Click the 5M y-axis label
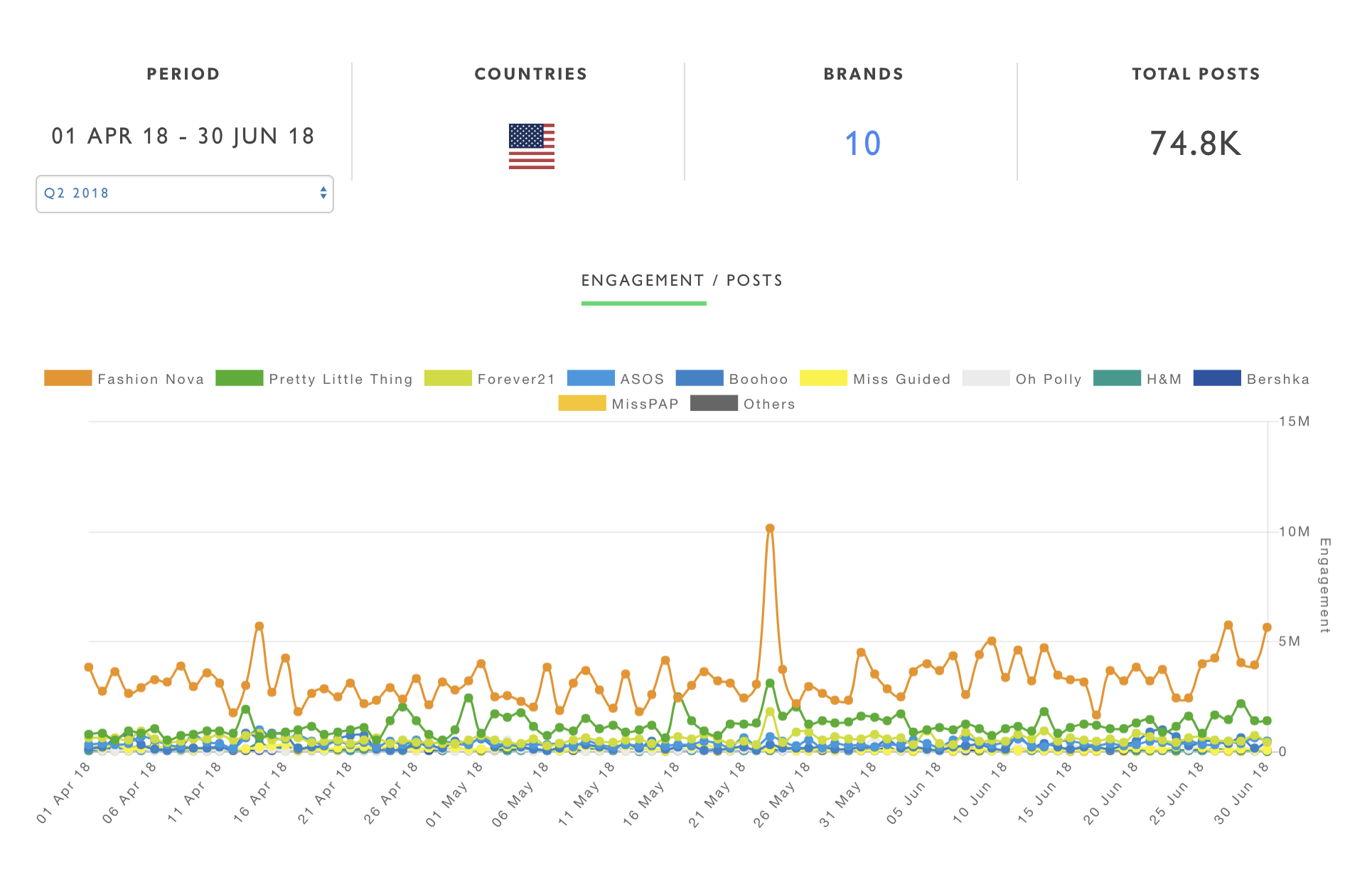 (x=1289, y=641)
